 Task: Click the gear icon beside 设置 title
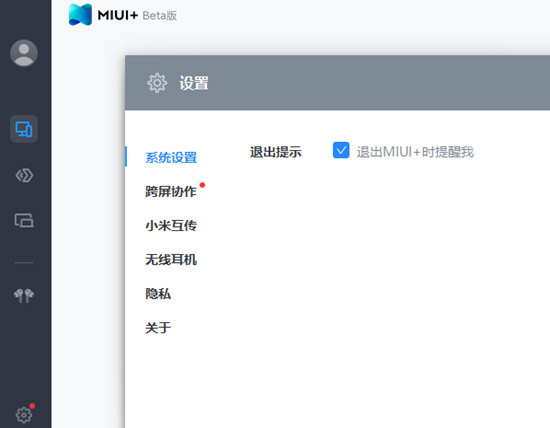[157, 83]
